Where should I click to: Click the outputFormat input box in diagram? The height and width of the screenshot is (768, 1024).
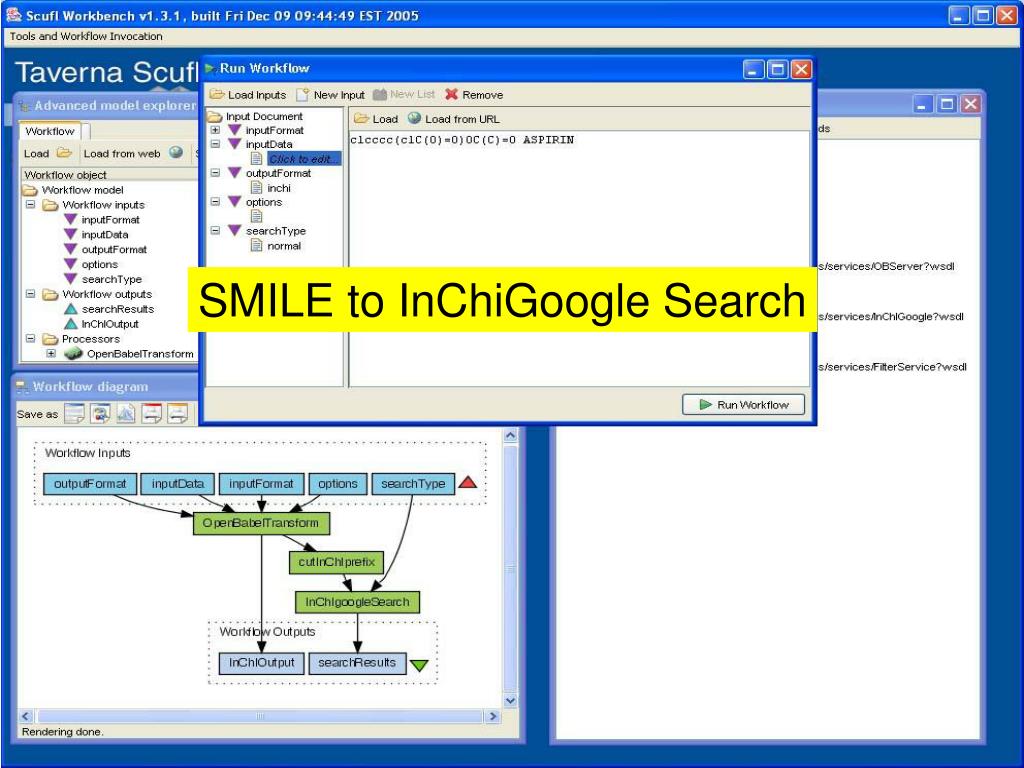[90, 484]
